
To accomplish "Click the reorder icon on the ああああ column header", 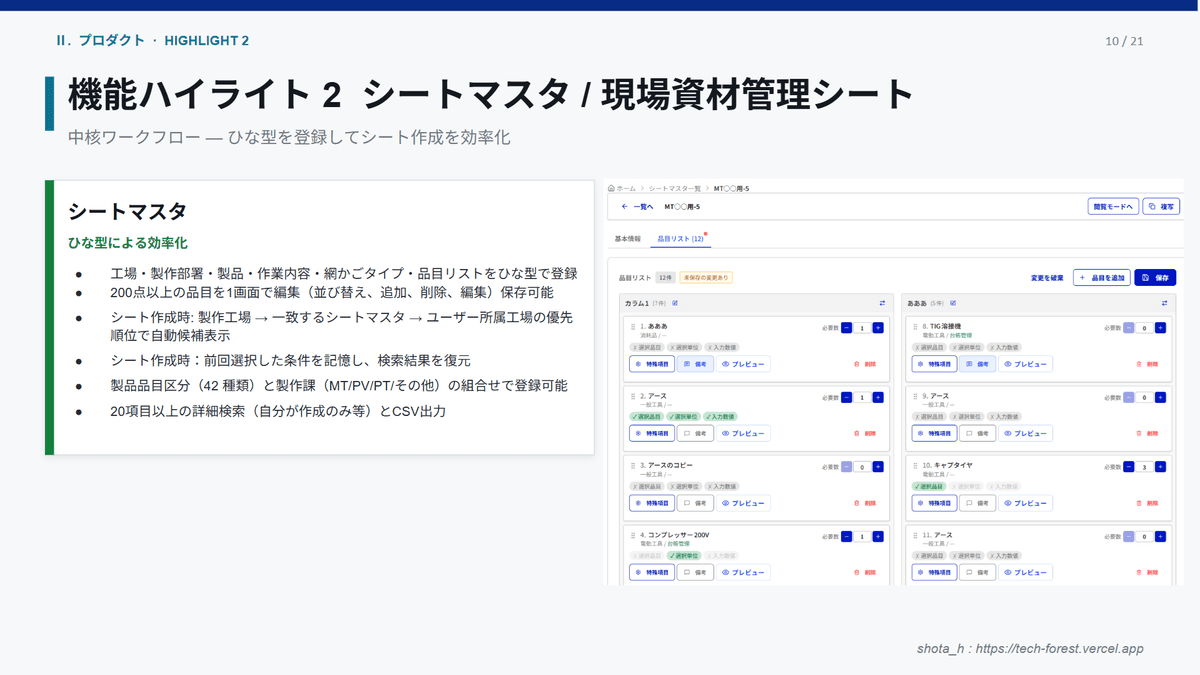I will 1164,303.
